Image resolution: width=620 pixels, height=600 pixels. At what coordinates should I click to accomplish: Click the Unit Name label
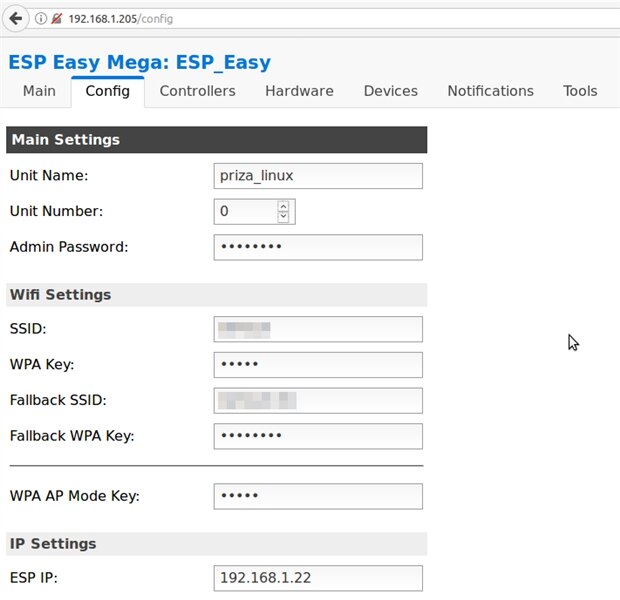pos(49,175)
